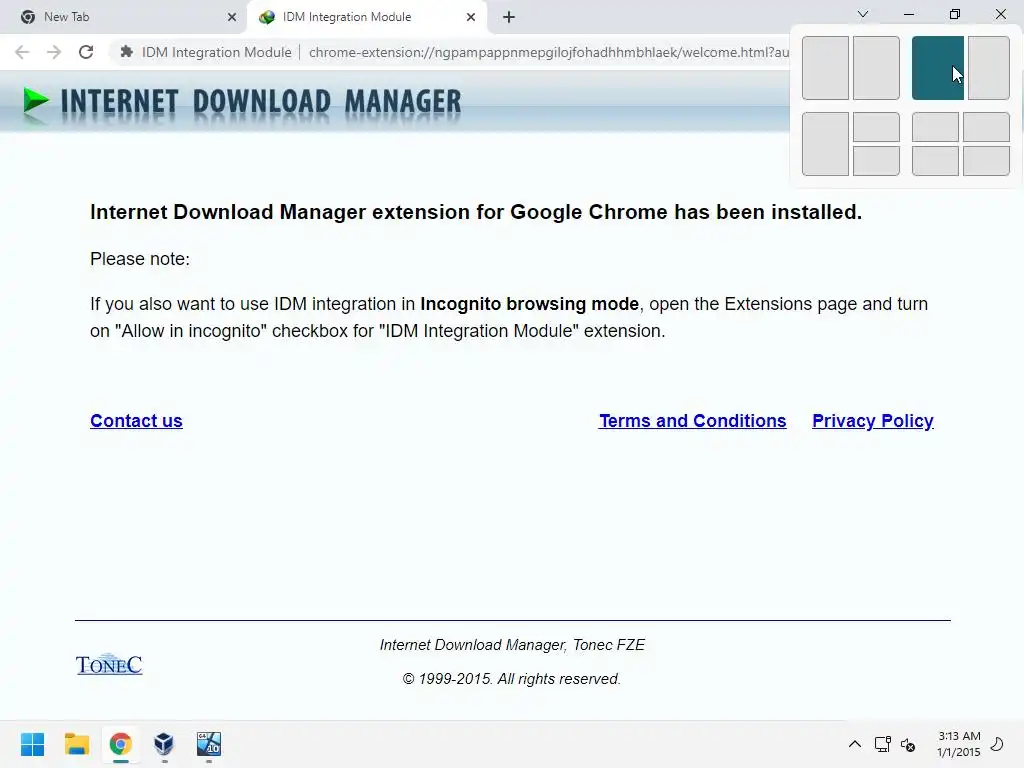Snap to top-right quadrant of four-grid layout
The image size is (1024, 768).
986,127
